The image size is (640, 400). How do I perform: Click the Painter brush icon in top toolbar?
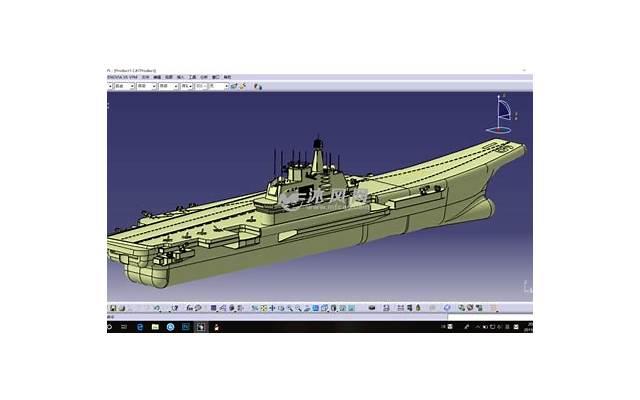tap(234, 86)
